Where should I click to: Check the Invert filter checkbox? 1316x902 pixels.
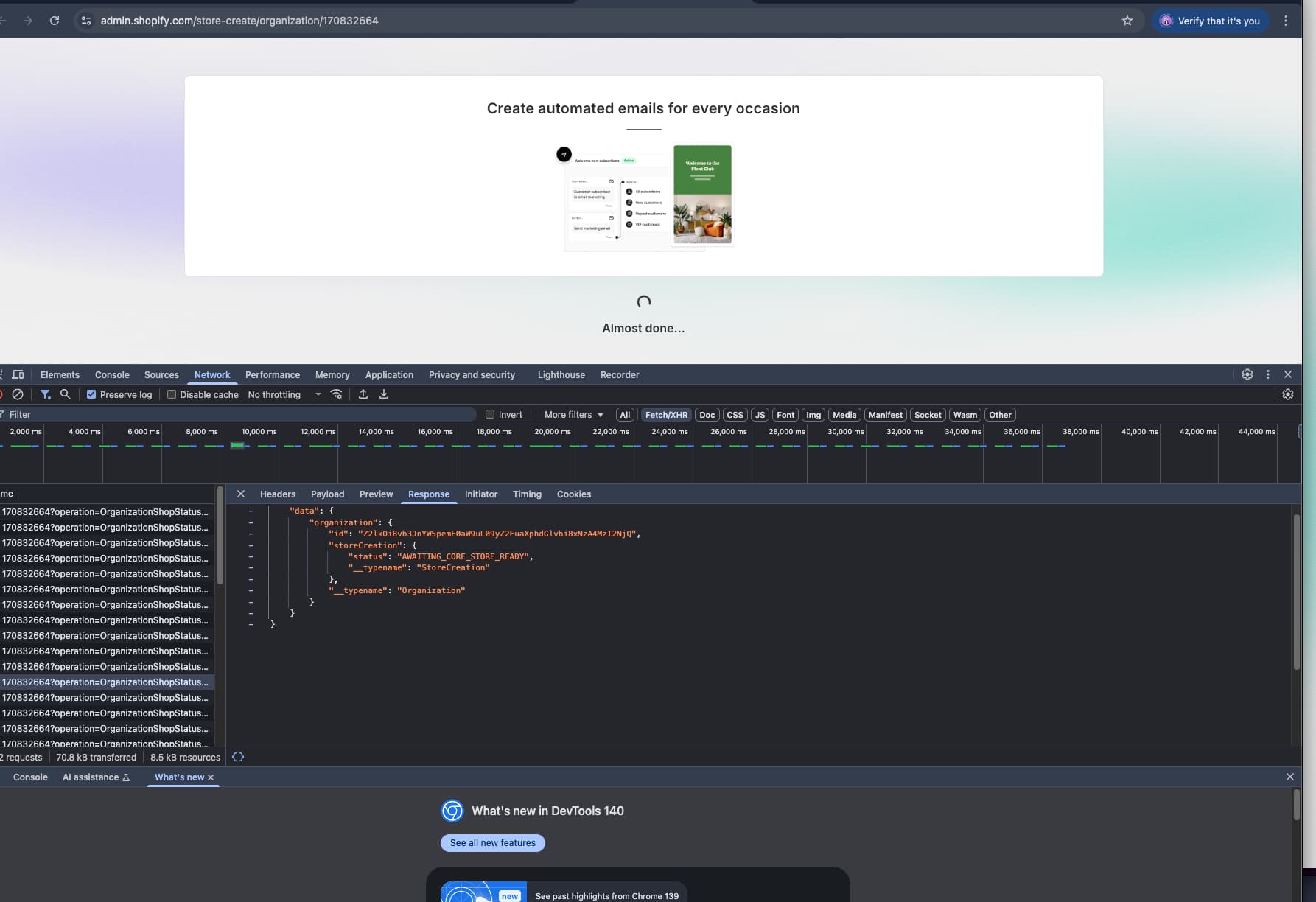tap(490, 414)
